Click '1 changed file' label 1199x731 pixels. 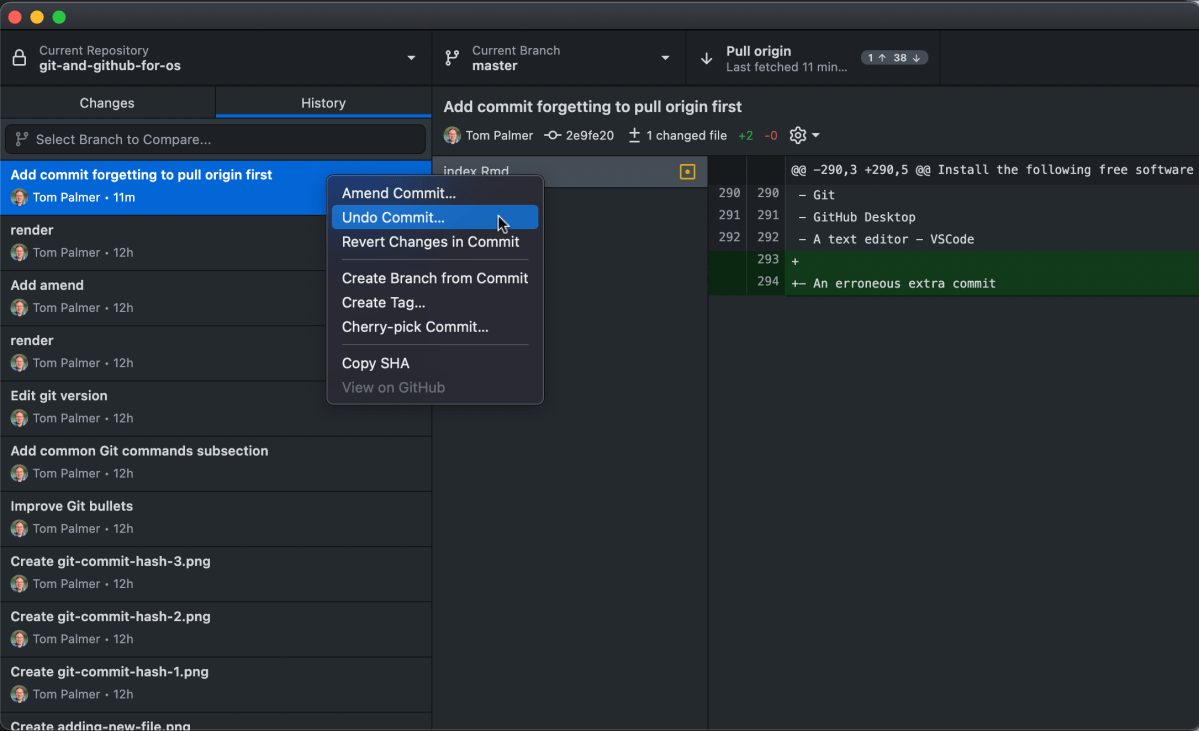coord(686,135)
